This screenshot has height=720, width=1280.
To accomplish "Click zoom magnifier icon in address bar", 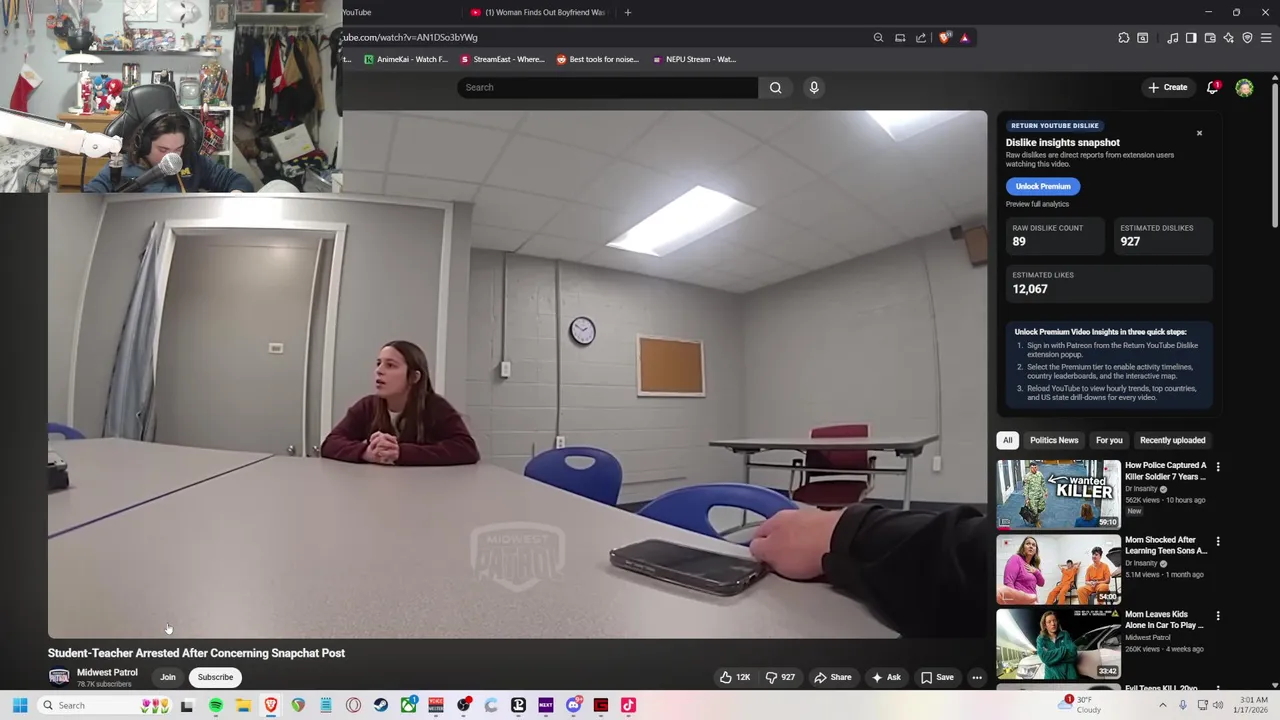I will (878, 38).
